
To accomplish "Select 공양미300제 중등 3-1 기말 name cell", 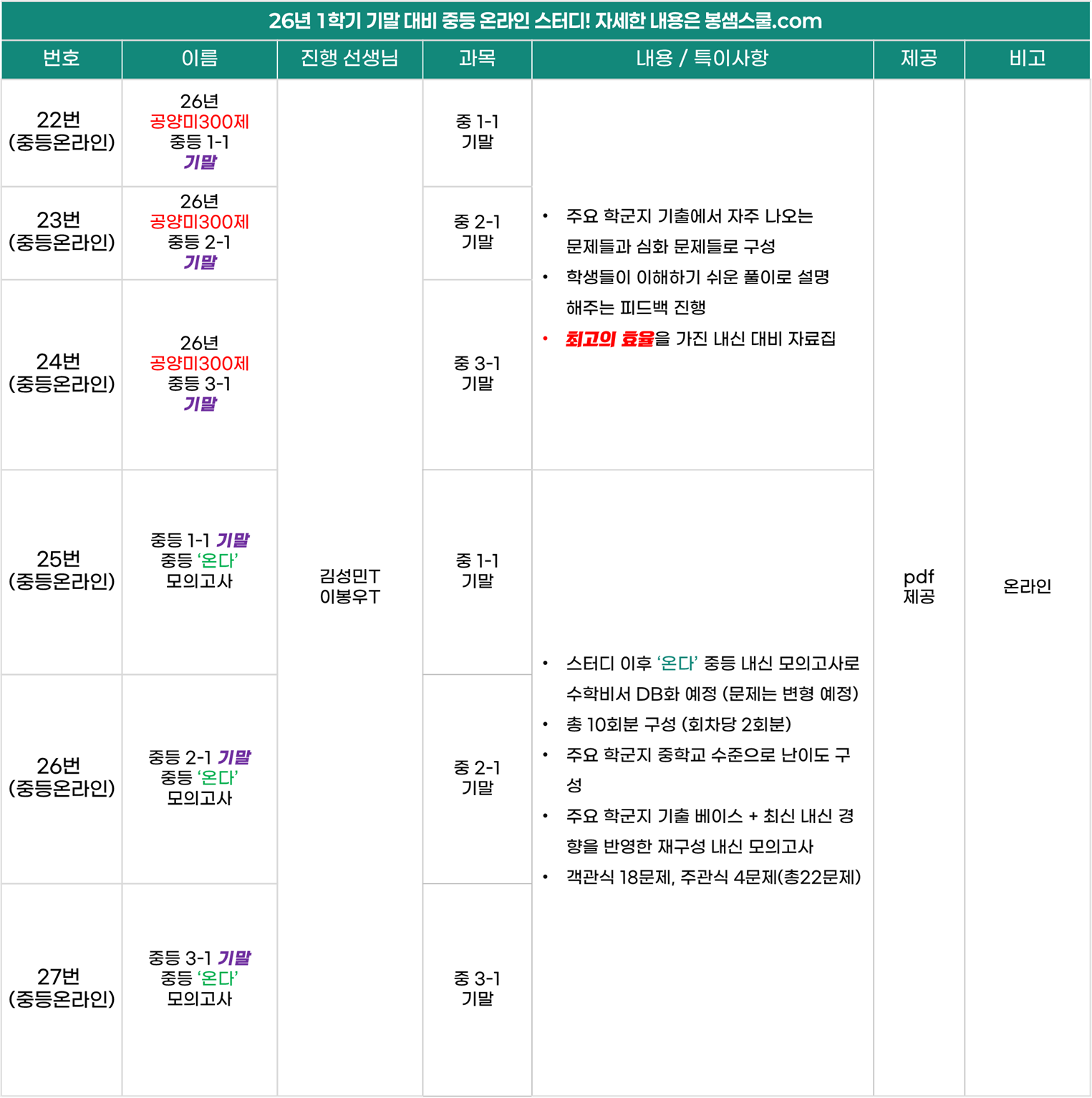I will click(x=200, y=375).
